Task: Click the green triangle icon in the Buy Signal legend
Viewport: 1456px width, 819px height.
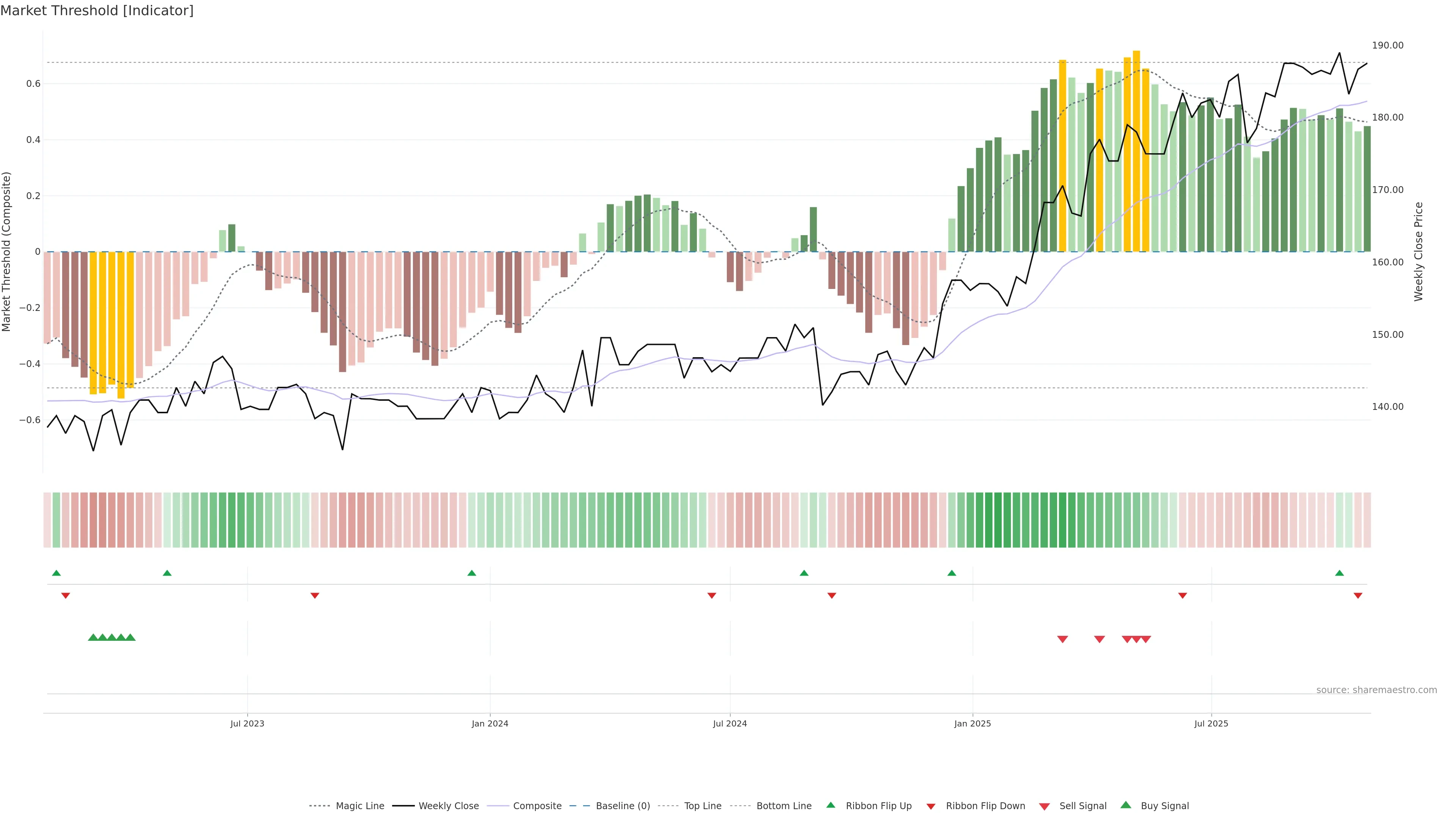Action: coord(1125,805)
